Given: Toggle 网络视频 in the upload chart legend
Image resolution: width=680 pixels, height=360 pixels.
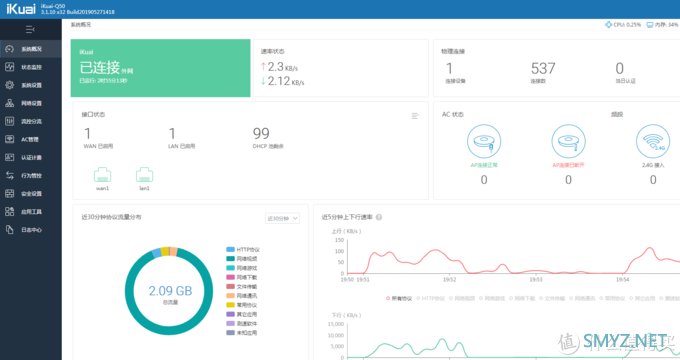Looking at the screenshot, I should coord(462,298).
